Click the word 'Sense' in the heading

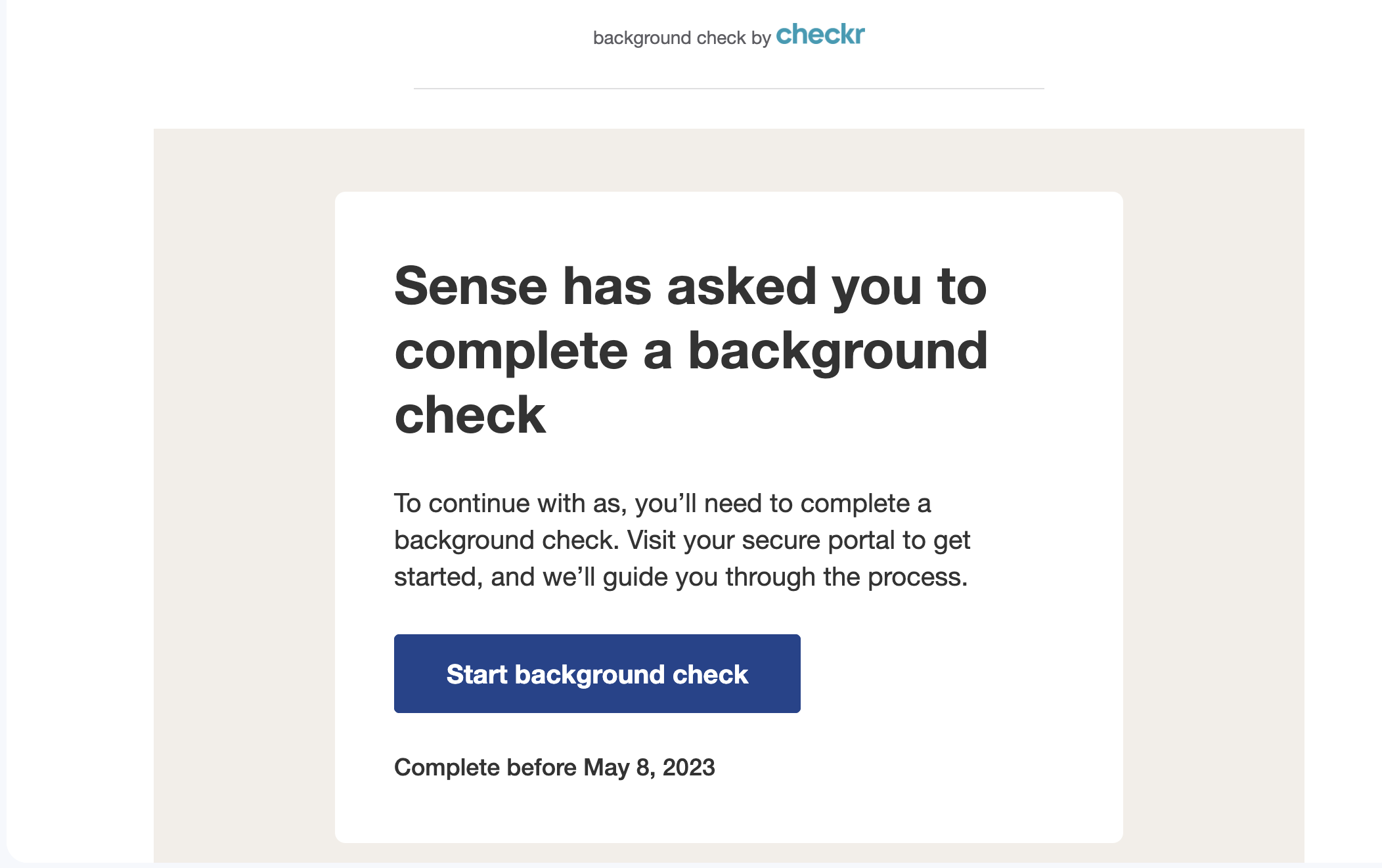[470, 287]
